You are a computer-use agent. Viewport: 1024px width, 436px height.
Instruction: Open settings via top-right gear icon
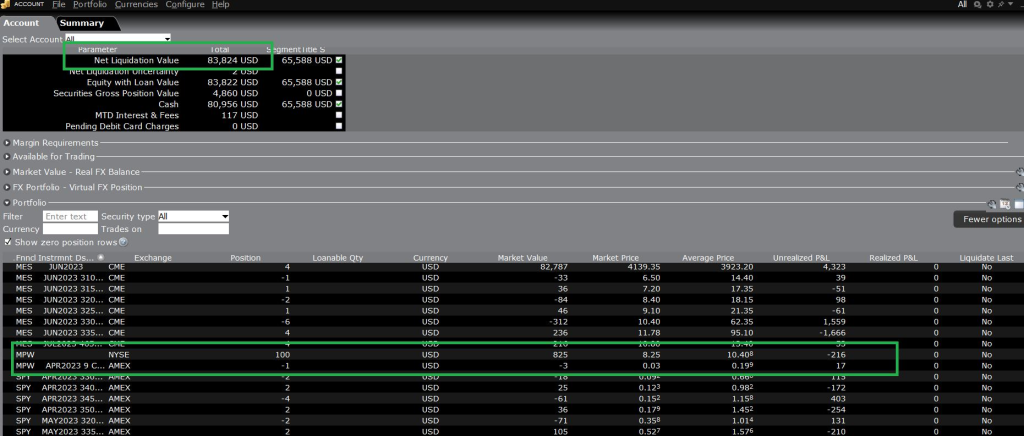989,5
